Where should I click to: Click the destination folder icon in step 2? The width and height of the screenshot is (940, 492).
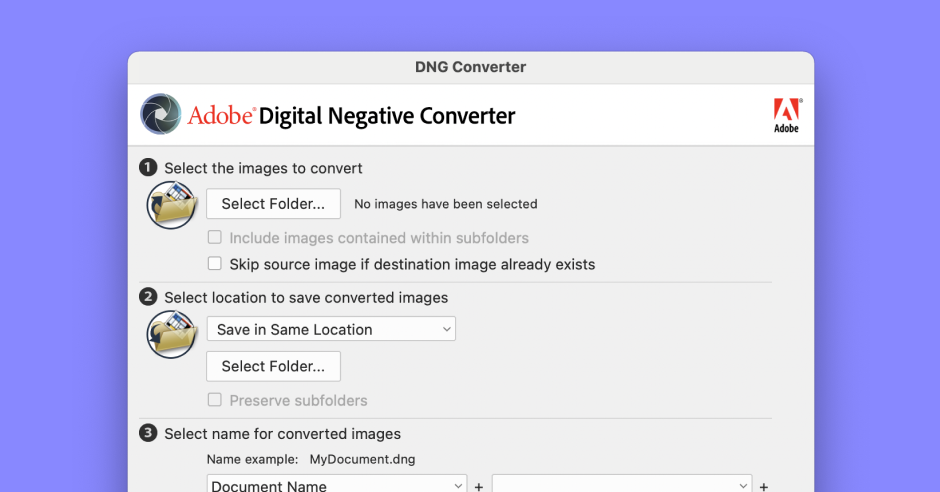(x=172, y=334)
